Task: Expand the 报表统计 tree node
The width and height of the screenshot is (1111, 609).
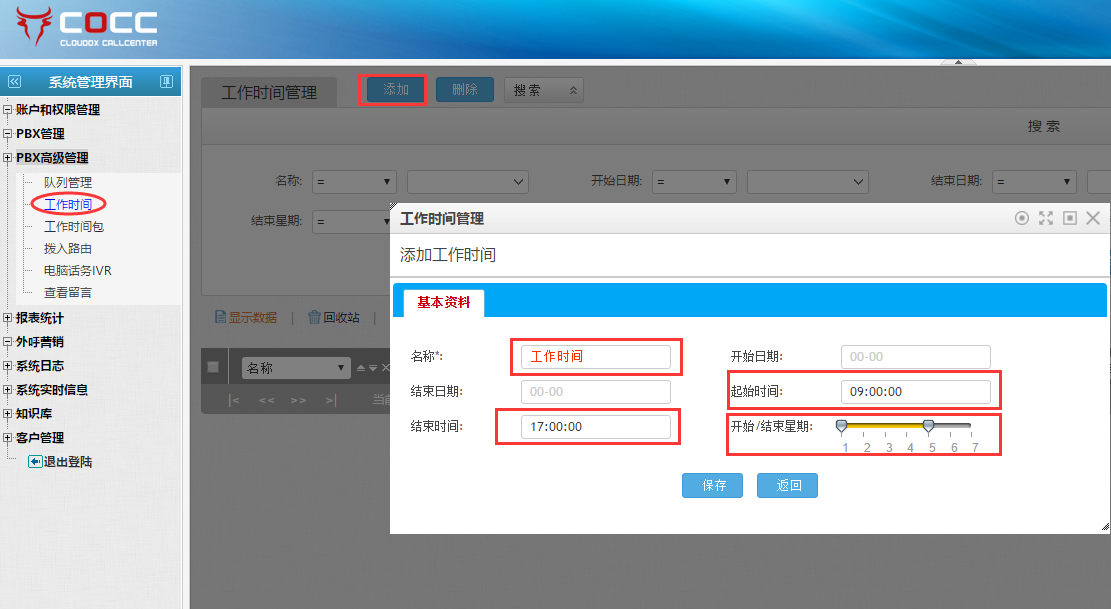Action: coord(8,318)
